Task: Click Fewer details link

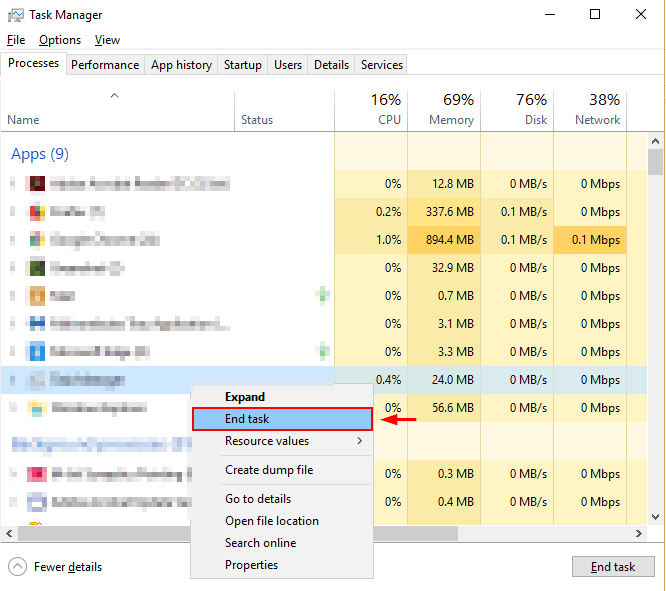Action: [68, 567]
